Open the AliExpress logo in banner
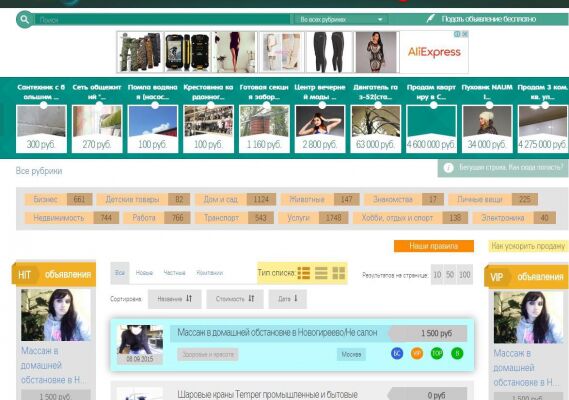Screen dimensions: 569x400 click(x=434, y=52)
